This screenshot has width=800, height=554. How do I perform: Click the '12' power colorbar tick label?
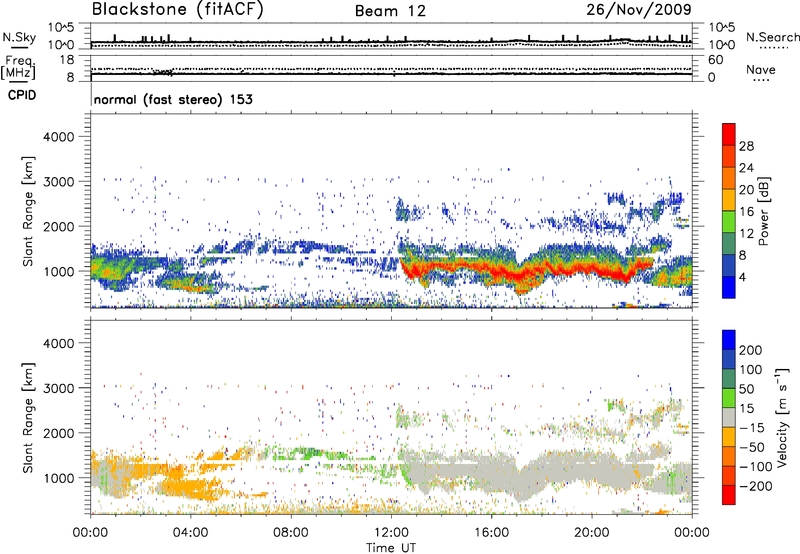pos(746,234)
